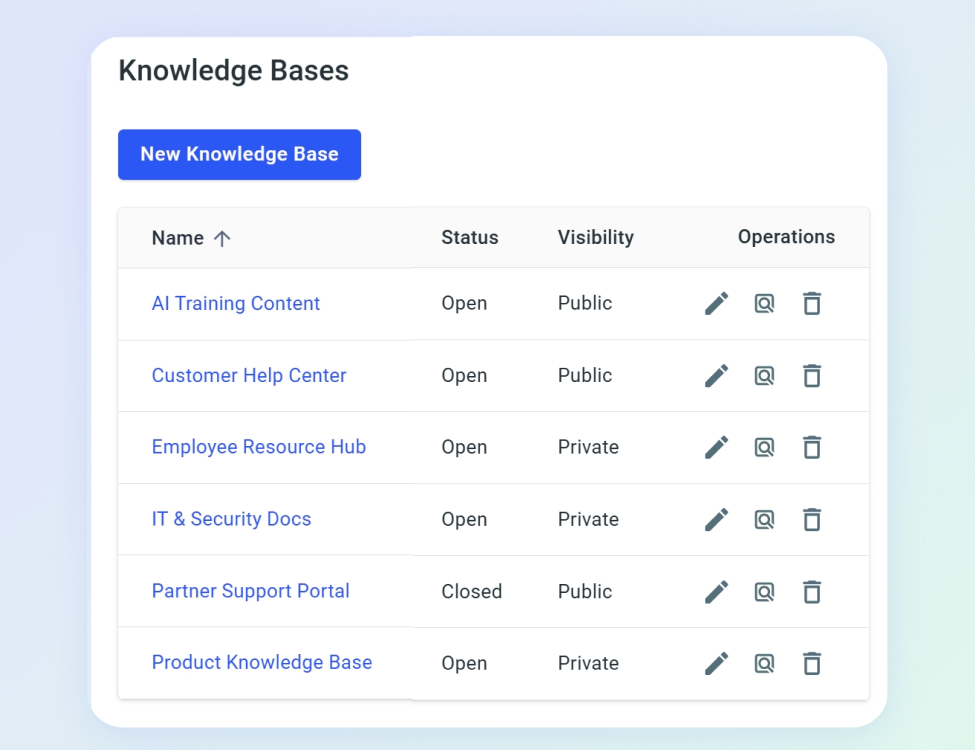This screenshot has height=750, width=975.
Task: Preview IT & Security Docs row
Action: click(764, 519)
